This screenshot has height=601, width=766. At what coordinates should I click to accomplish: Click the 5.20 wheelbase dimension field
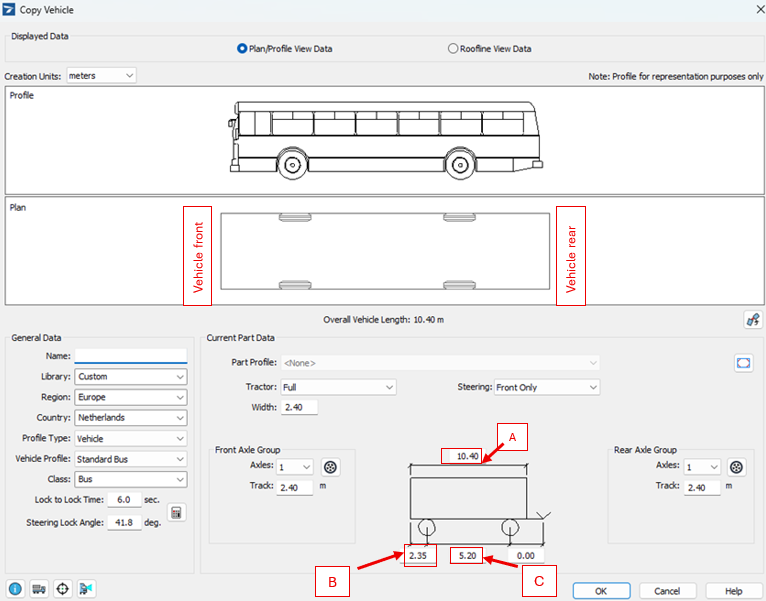click(467, 555)
